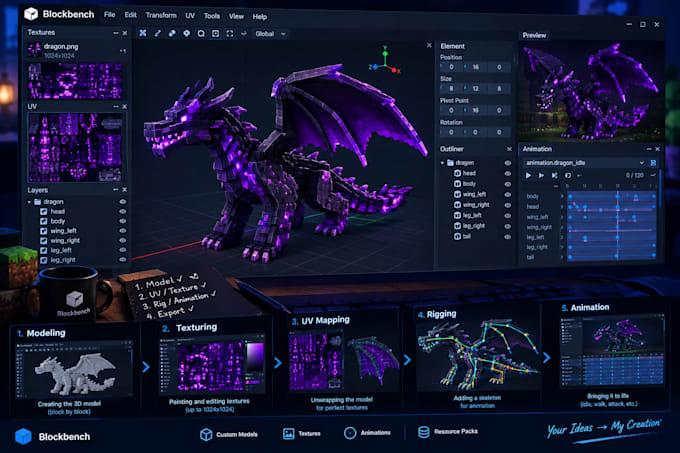This screenshot has width=680, height=453.
Task: Click the Position Y field showing 16
Action: click(476, 67)
